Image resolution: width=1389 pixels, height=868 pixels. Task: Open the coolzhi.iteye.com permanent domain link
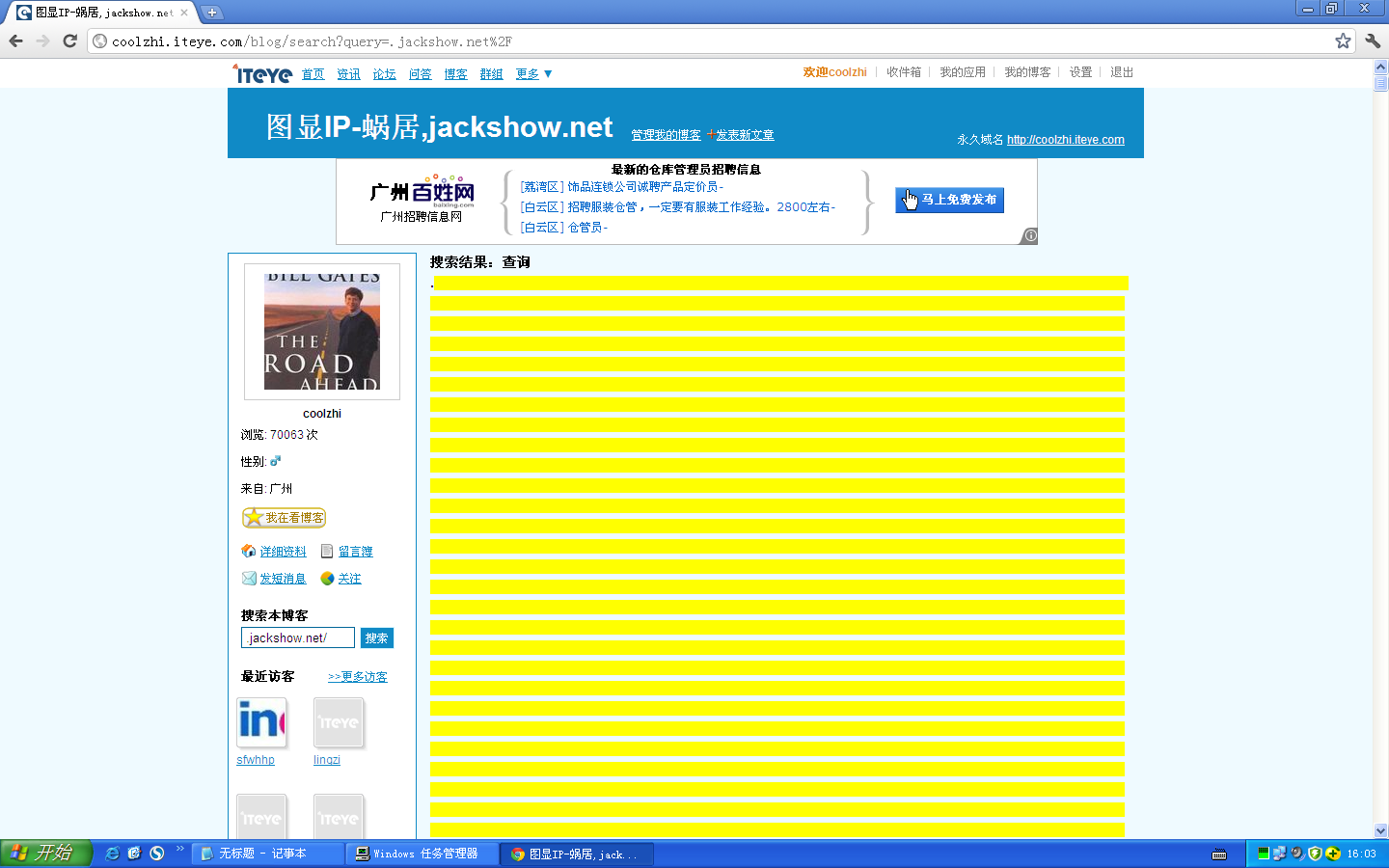(1066, 140)
